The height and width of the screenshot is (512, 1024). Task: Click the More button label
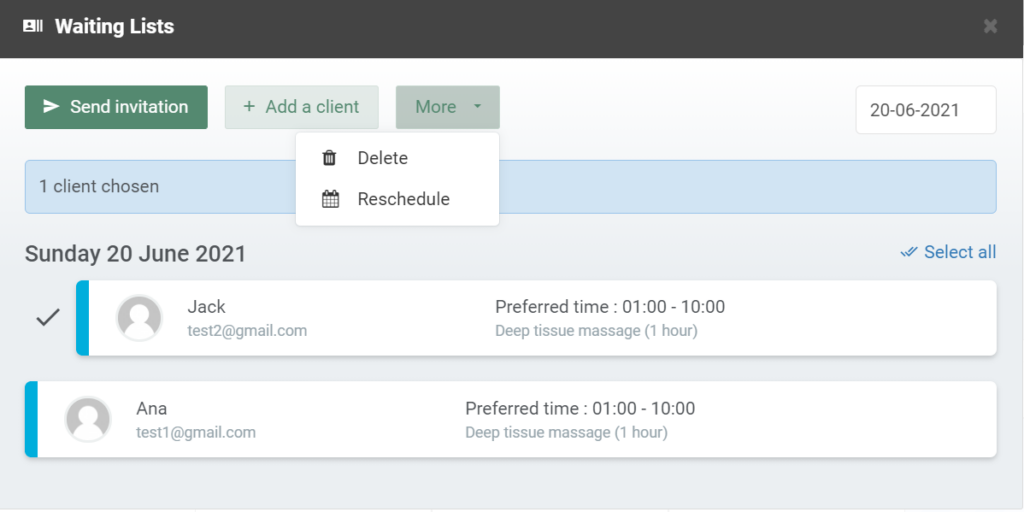(436, 106)
